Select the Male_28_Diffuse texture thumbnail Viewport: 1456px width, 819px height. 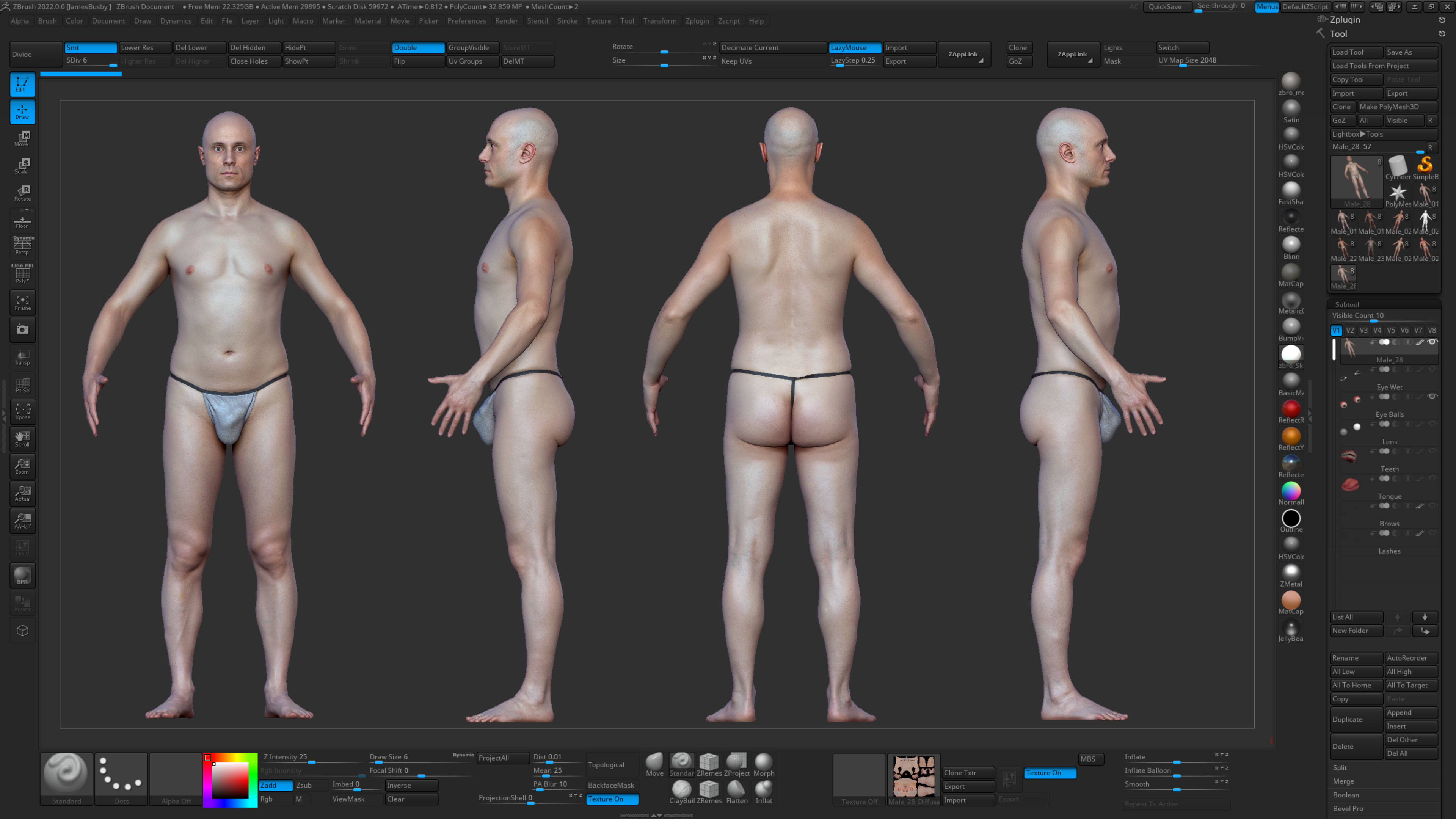(913, 777)
